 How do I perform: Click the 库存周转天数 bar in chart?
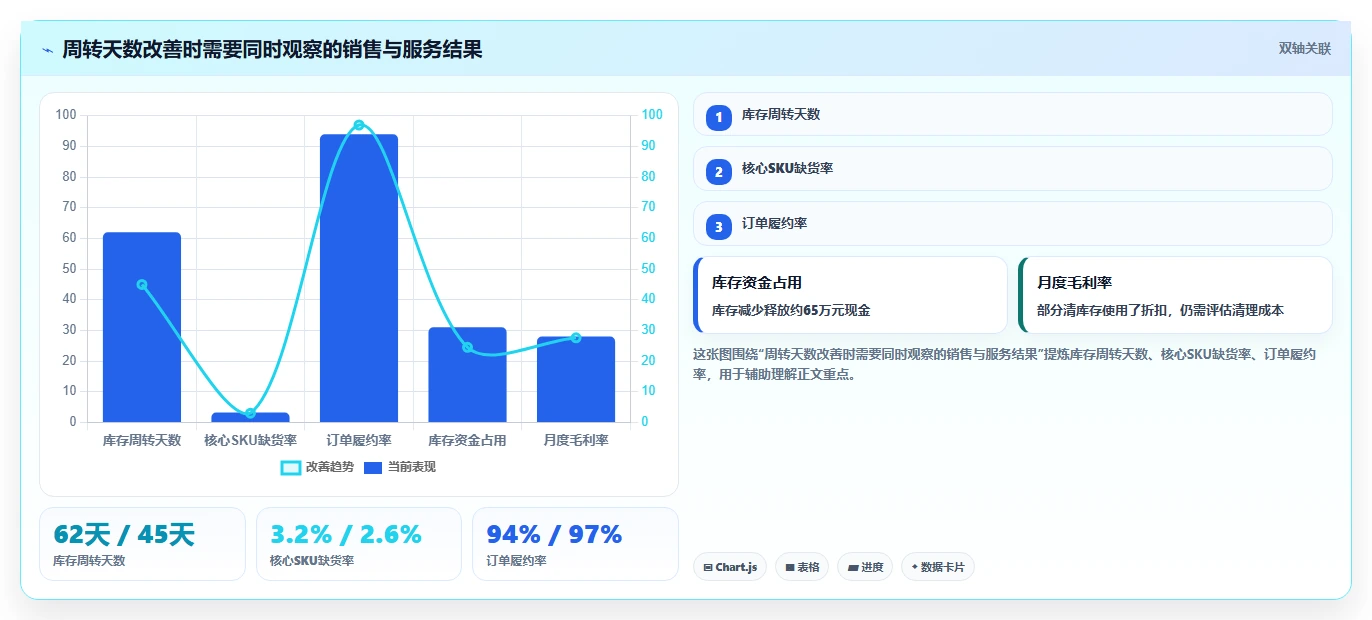pos(142,327)
